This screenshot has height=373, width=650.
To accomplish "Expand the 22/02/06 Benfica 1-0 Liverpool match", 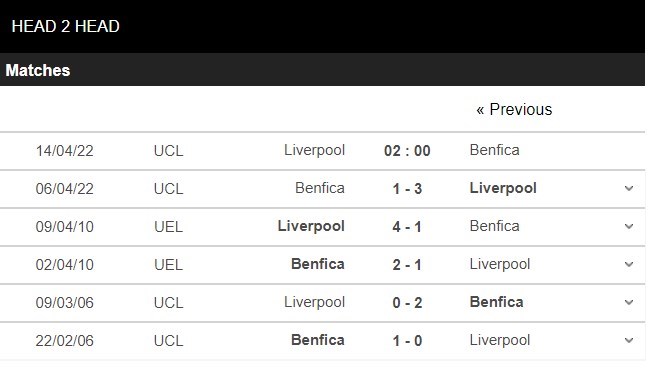I will coord(628,341).
